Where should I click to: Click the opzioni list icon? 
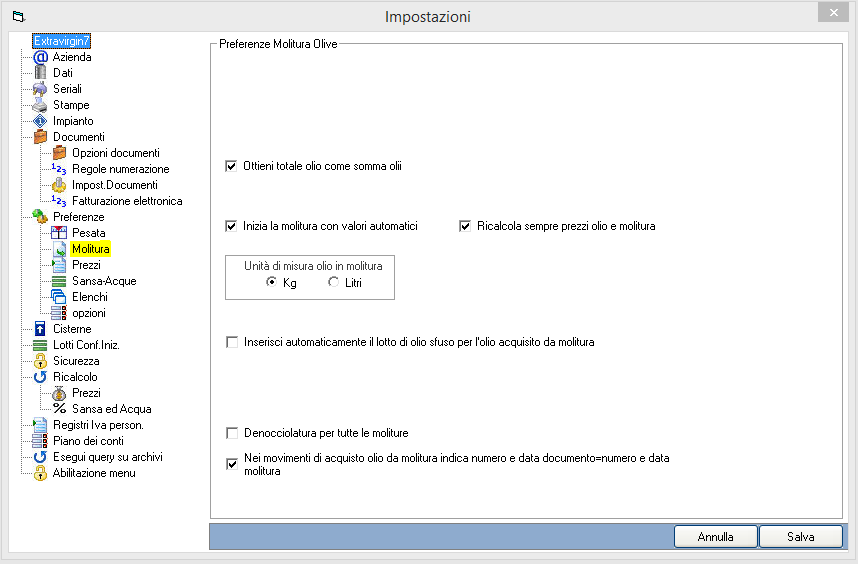59,313
